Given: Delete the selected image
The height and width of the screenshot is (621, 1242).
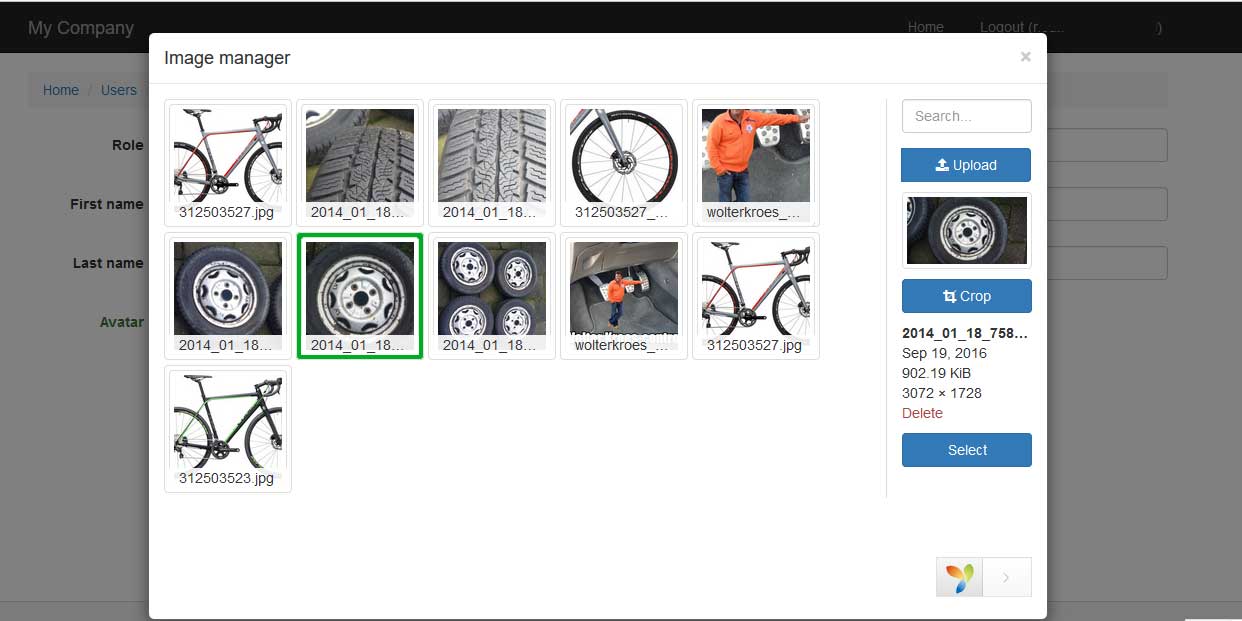Looking at the screenshot, I should [x=922, y=413].
